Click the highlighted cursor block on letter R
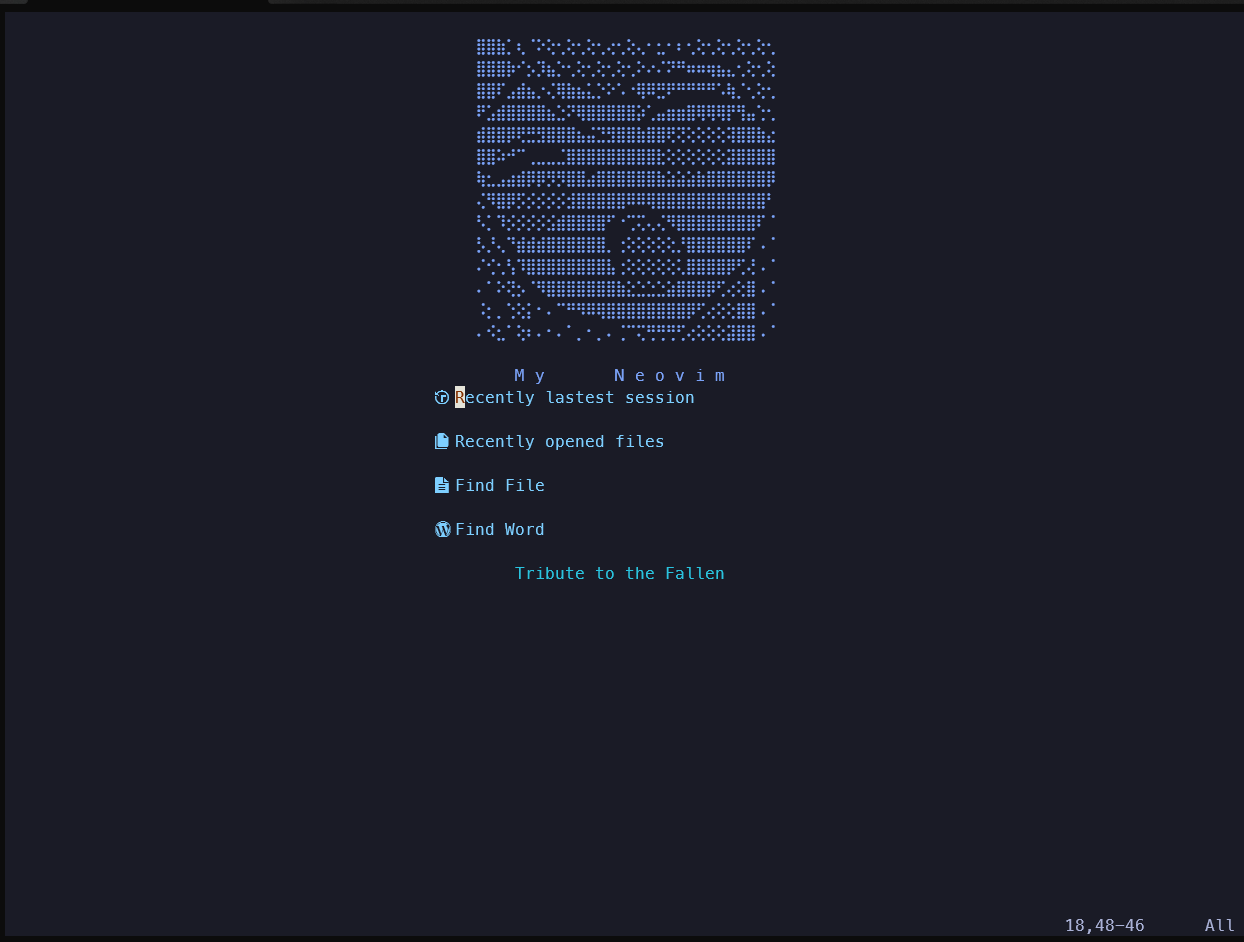 click(x=460, y=398)
